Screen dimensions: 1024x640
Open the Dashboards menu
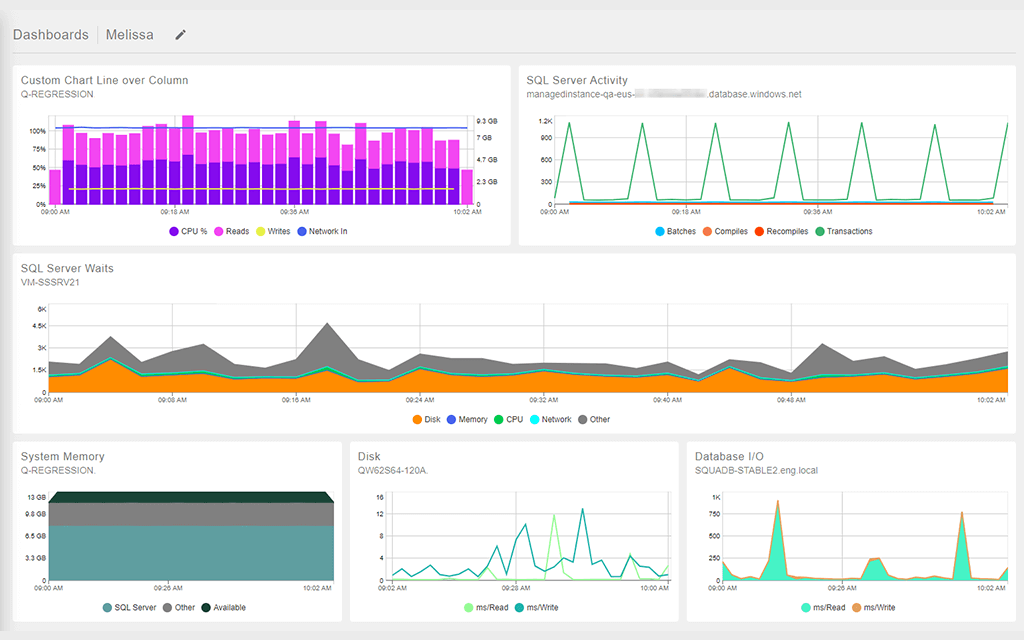(x=50, y=34)
